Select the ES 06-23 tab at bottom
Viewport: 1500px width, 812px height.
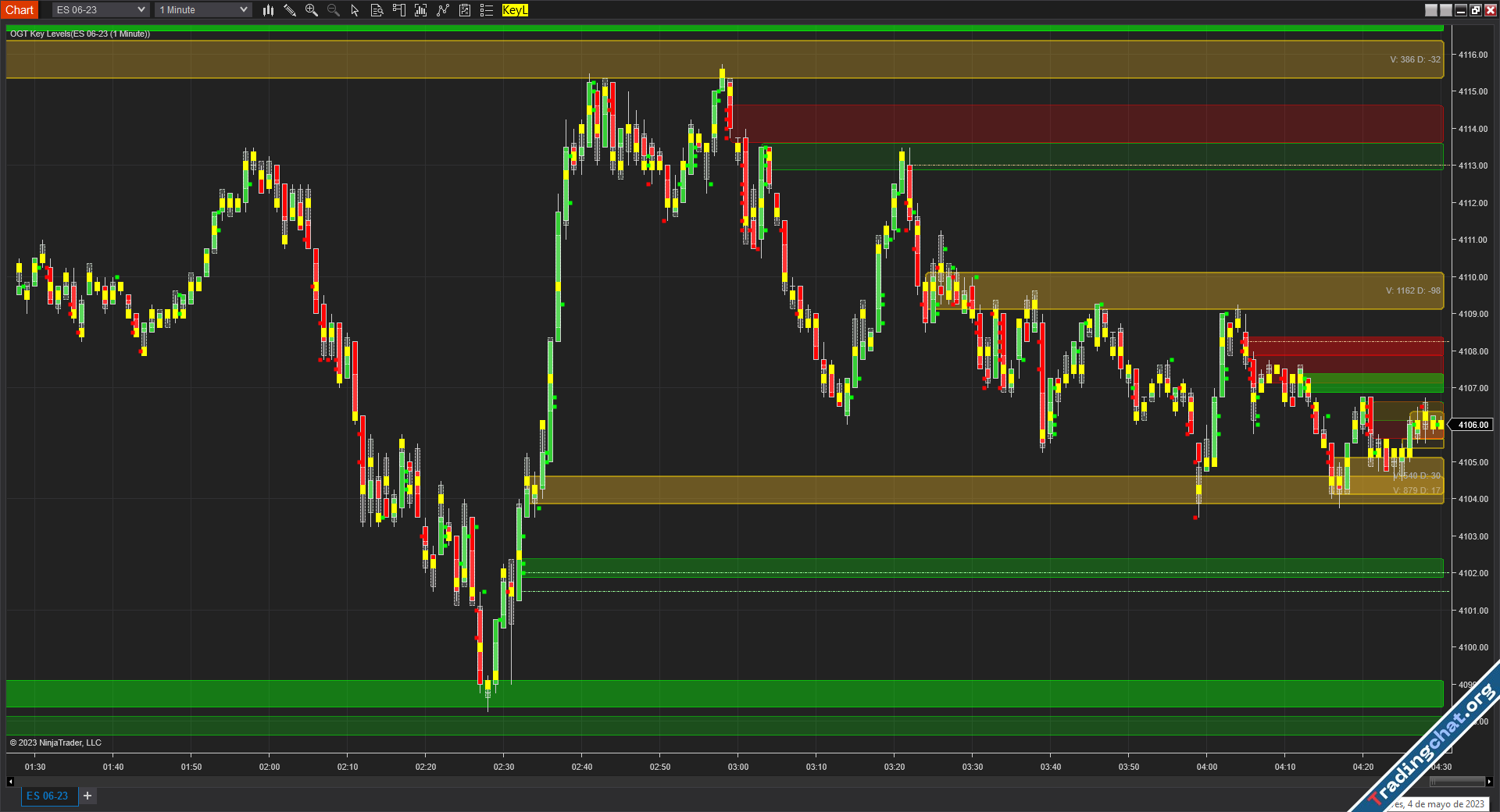click(48, 796)
